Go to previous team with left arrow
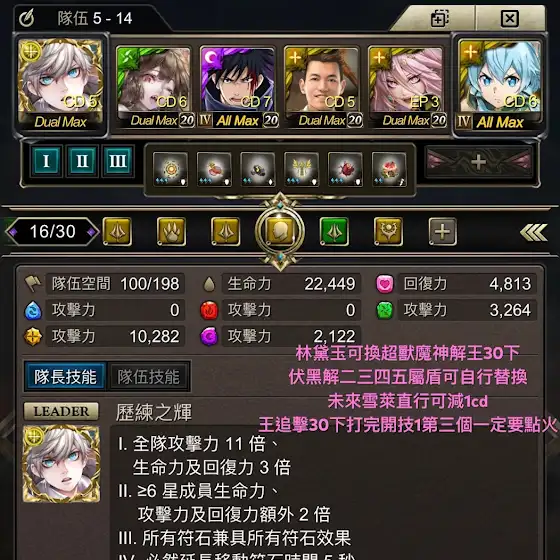 coord(13,232)
